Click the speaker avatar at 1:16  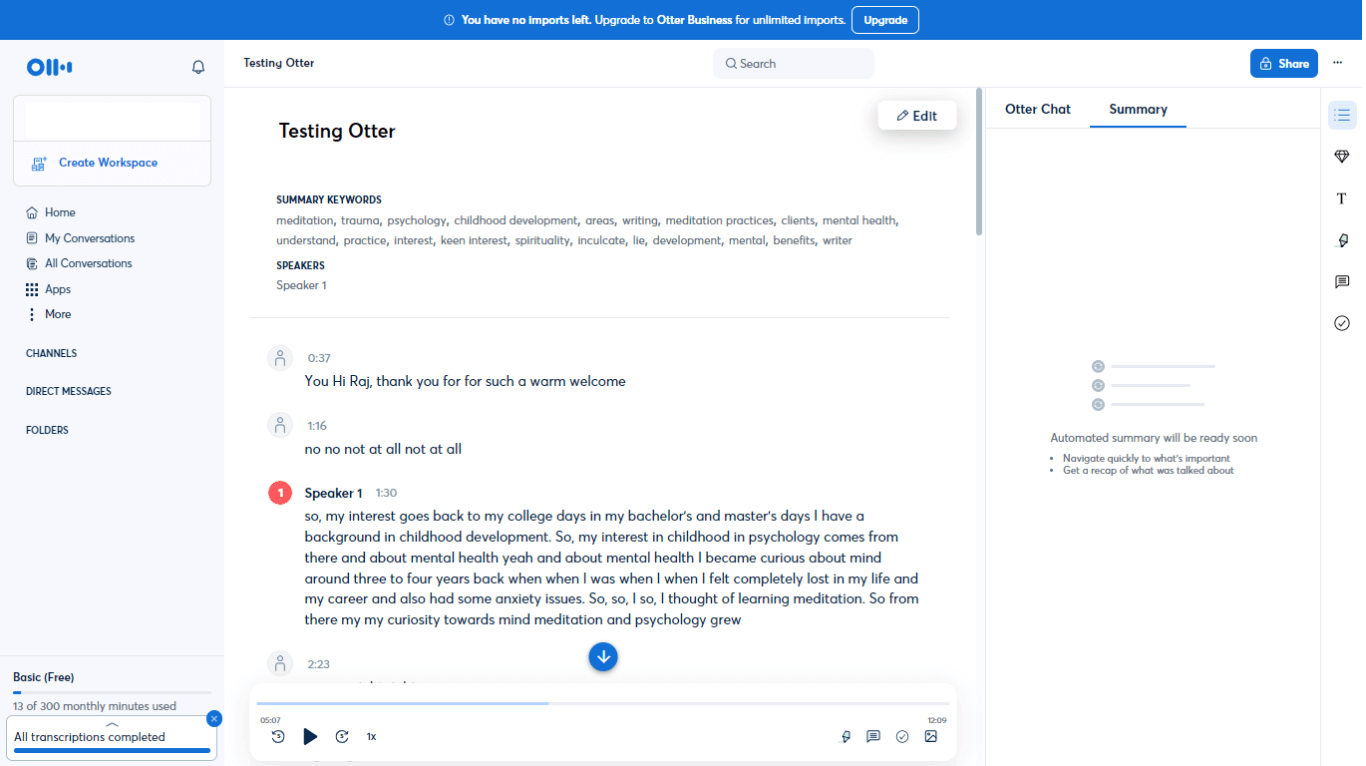(x=280, y=425)
